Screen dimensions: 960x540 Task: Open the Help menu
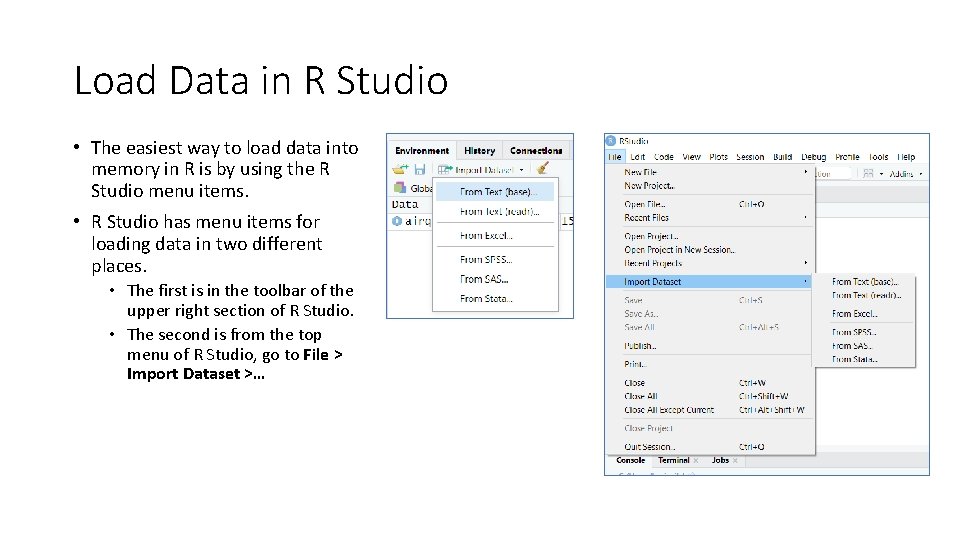coord(906,157)
